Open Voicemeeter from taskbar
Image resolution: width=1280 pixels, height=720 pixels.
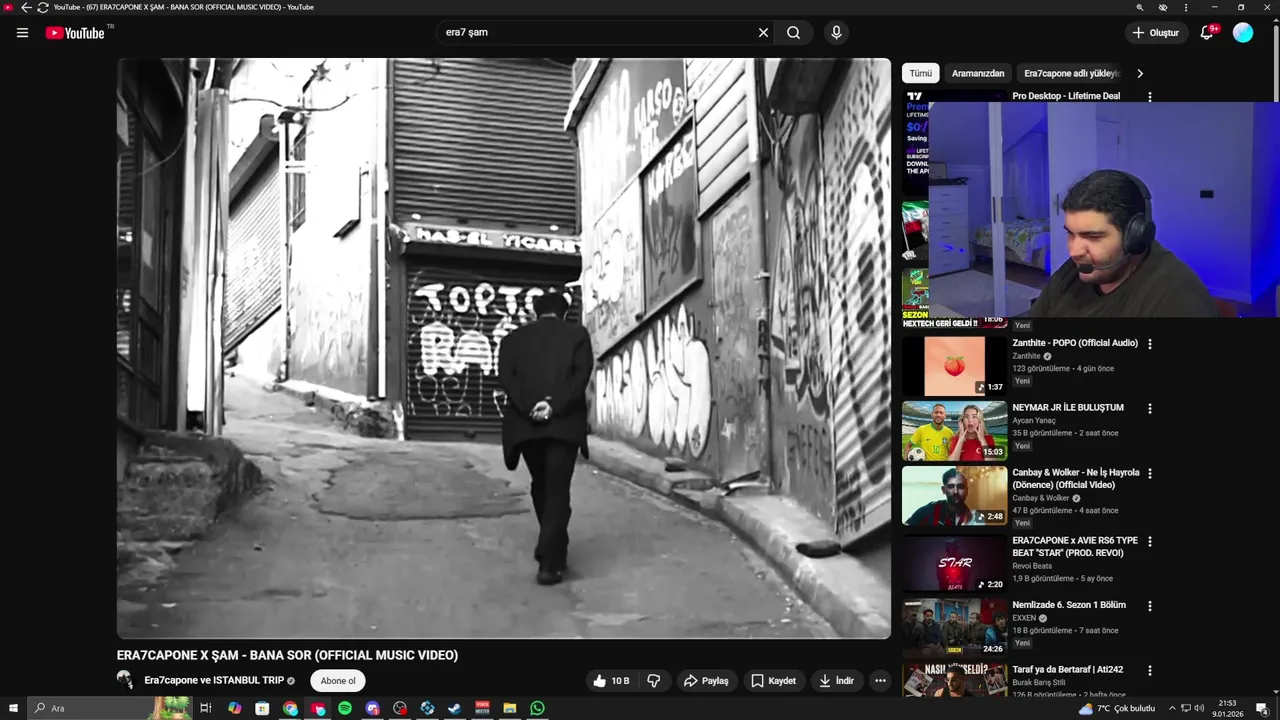pyautogui.click(x=482, y=708)
